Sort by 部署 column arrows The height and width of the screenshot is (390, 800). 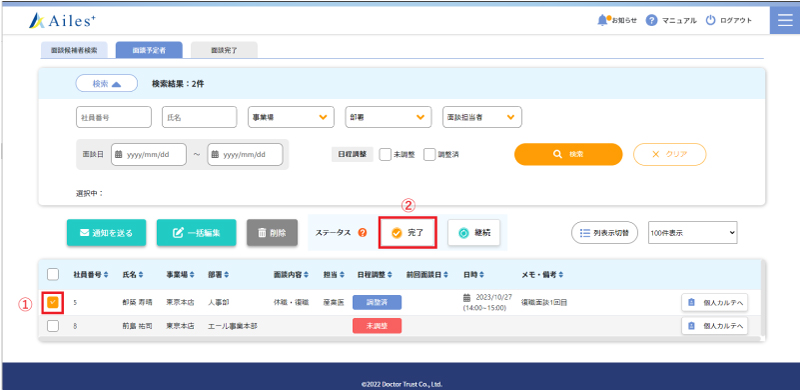(x=226, y=275)
